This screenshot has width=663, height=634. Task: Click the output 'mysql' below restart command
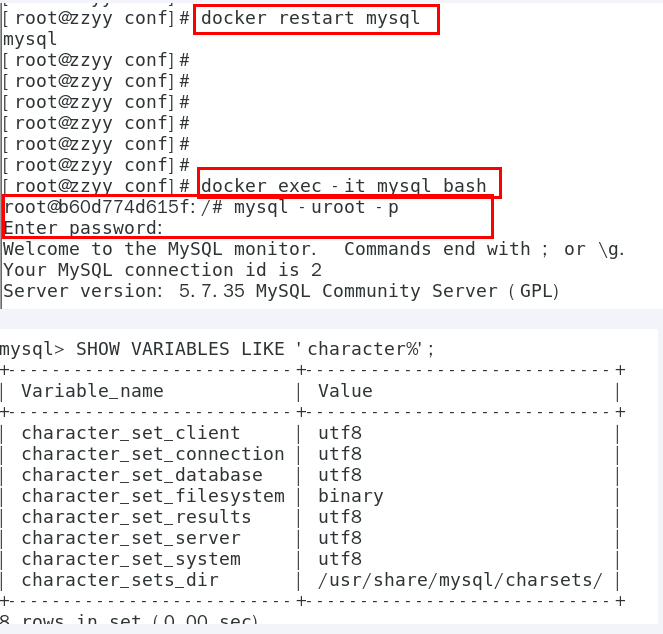point(30,40)
